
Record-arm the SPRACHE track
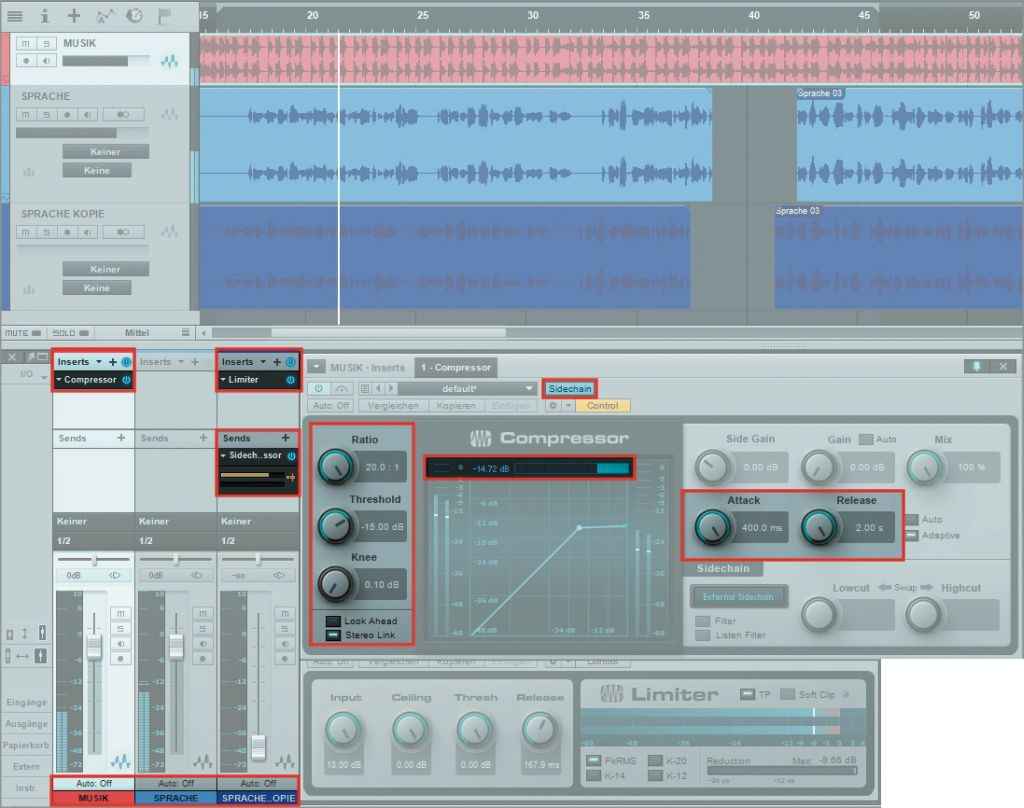pyautogui.click(x=67, y=114)
